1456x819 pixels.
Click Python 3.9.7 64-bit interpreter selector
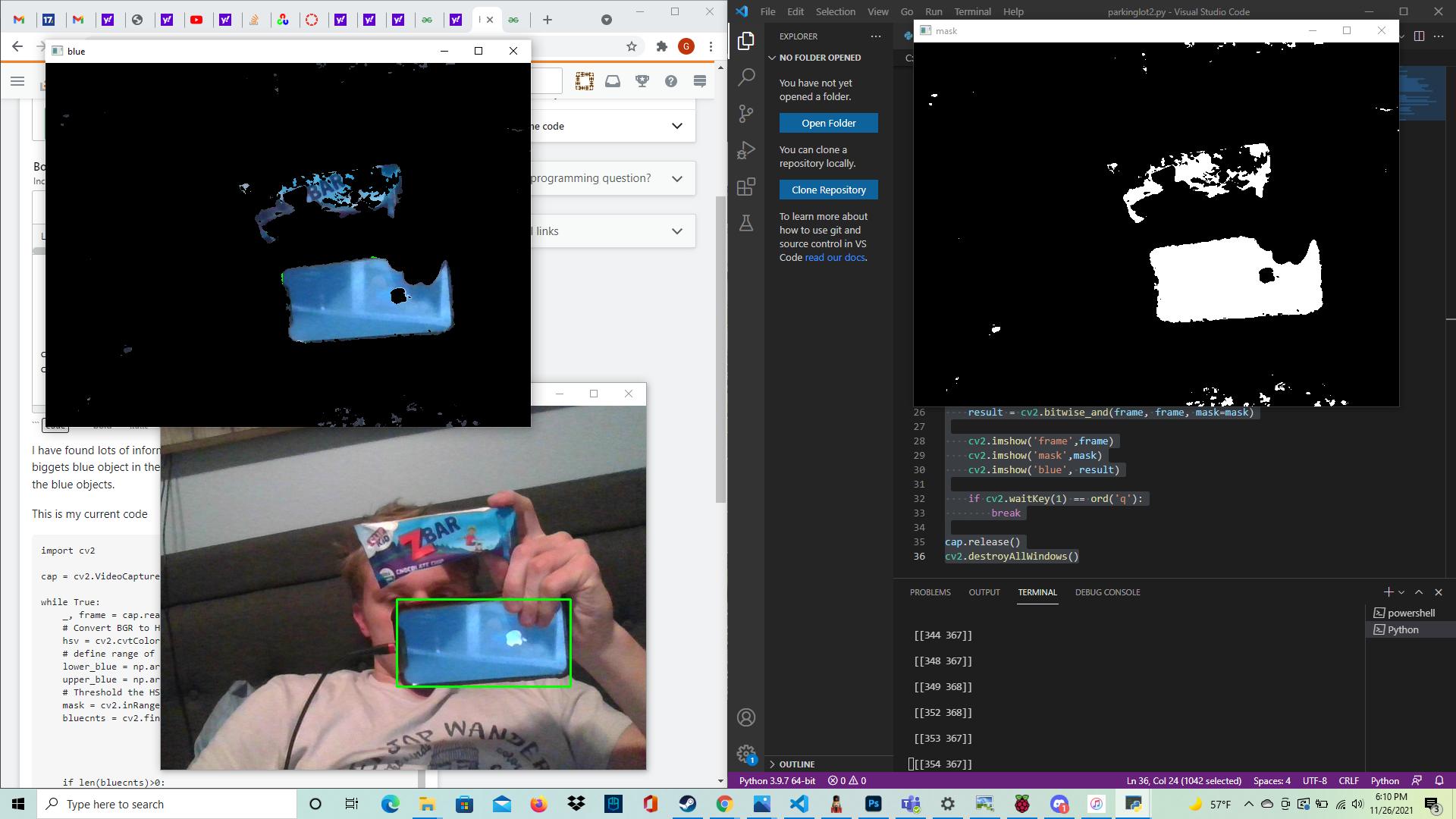(777, 780)
